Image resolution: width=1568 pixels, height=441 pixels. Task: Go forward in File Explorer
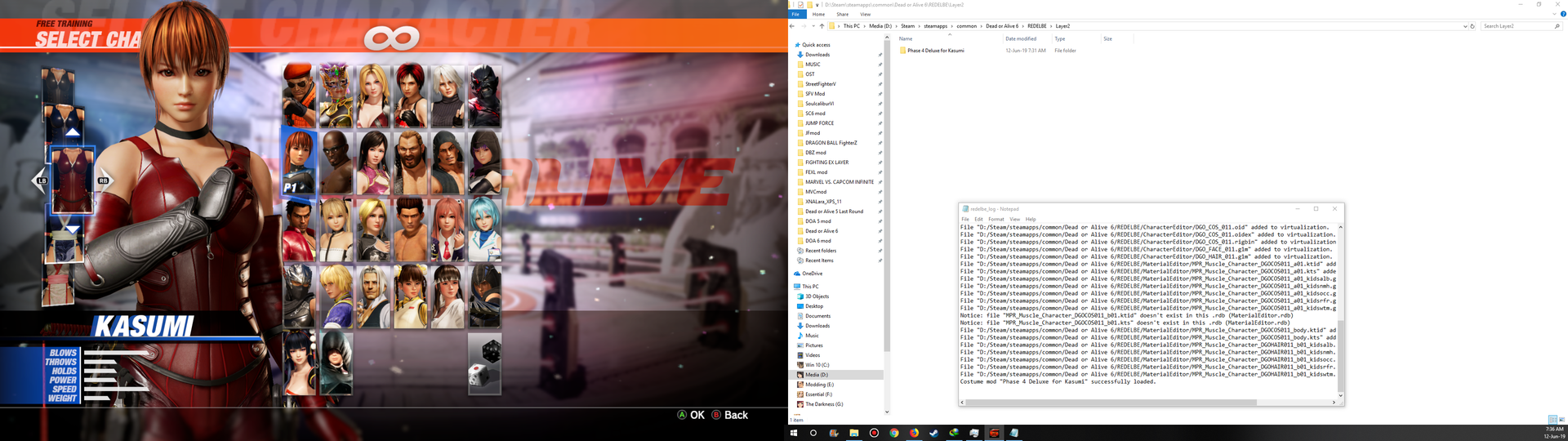[803, 26]
